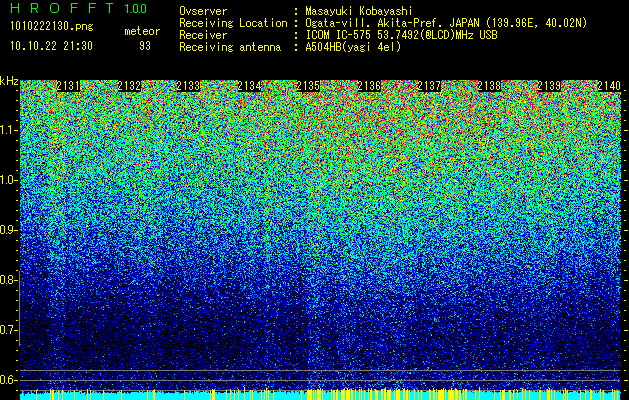This screenshot has height=400, width=629.
Task: Click the 0.8 frequency axis label
Action: (8, 280)
